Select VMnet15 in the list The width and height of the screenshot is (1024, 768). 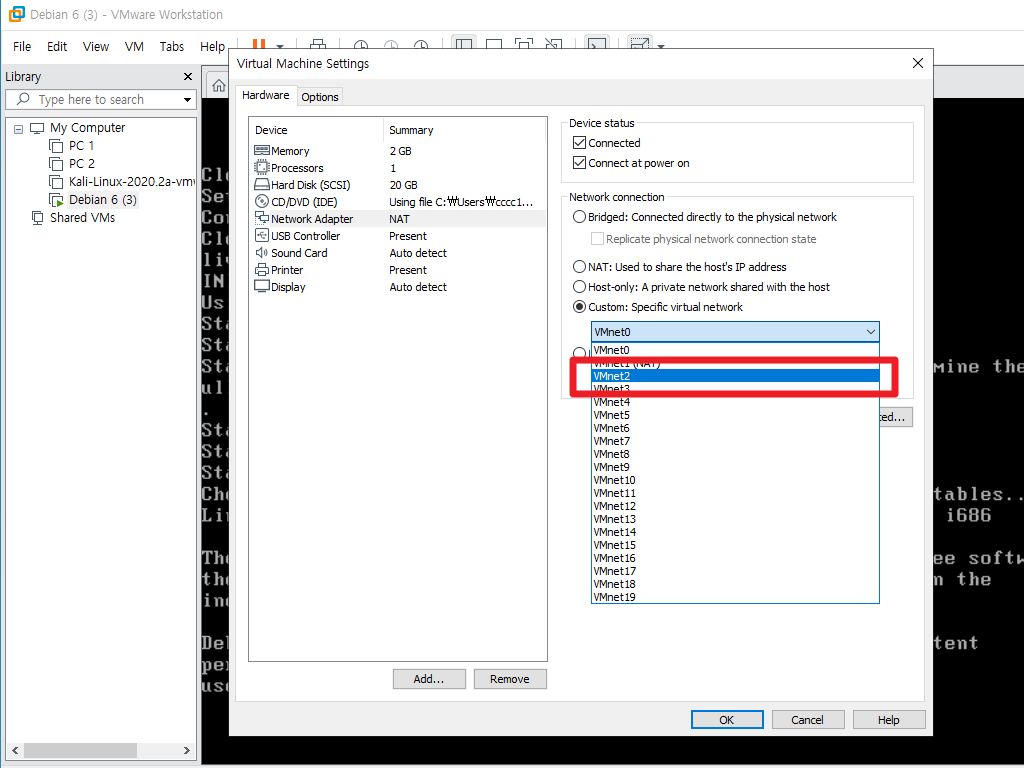(x=735, y=545)
